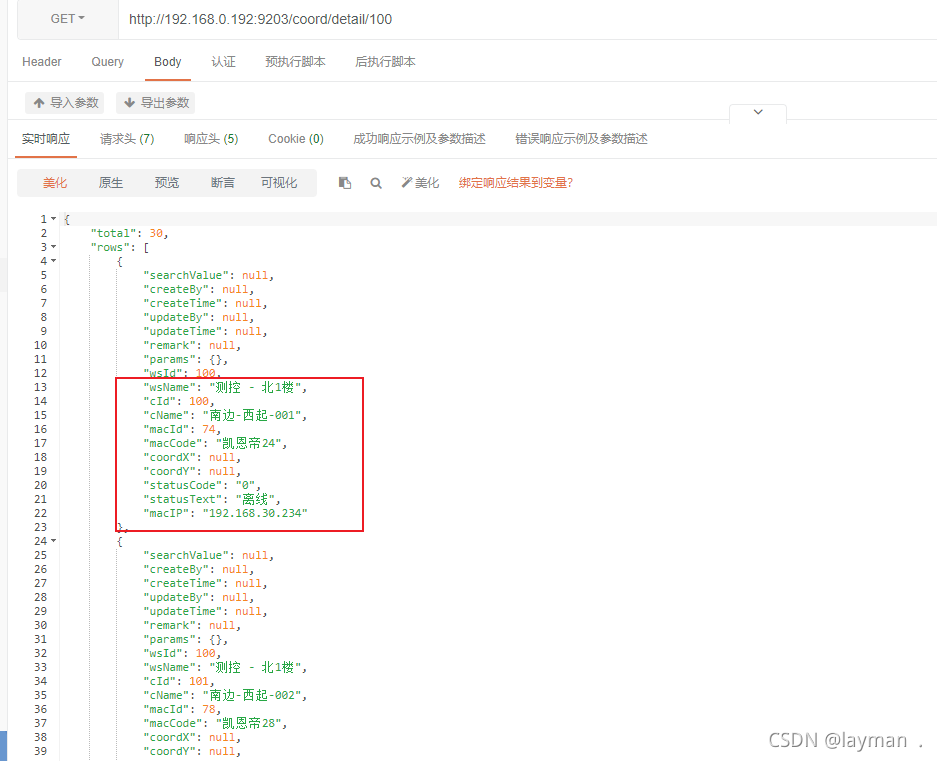The width and height of the screenshot is (937, 761).
Task: Click the "params": {} entry on line 11
Action: point(185,359)
